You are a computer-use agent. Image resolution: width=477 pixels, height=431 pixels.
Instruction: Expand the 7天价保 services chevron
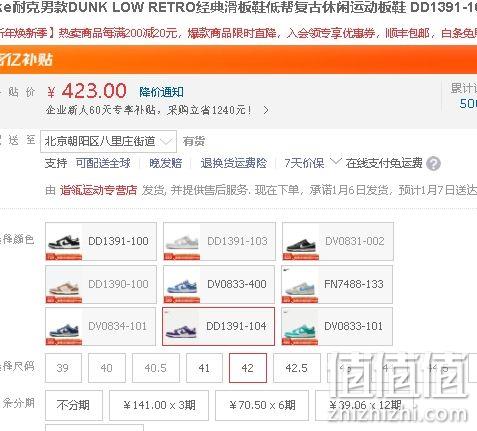tap(335, 162)
